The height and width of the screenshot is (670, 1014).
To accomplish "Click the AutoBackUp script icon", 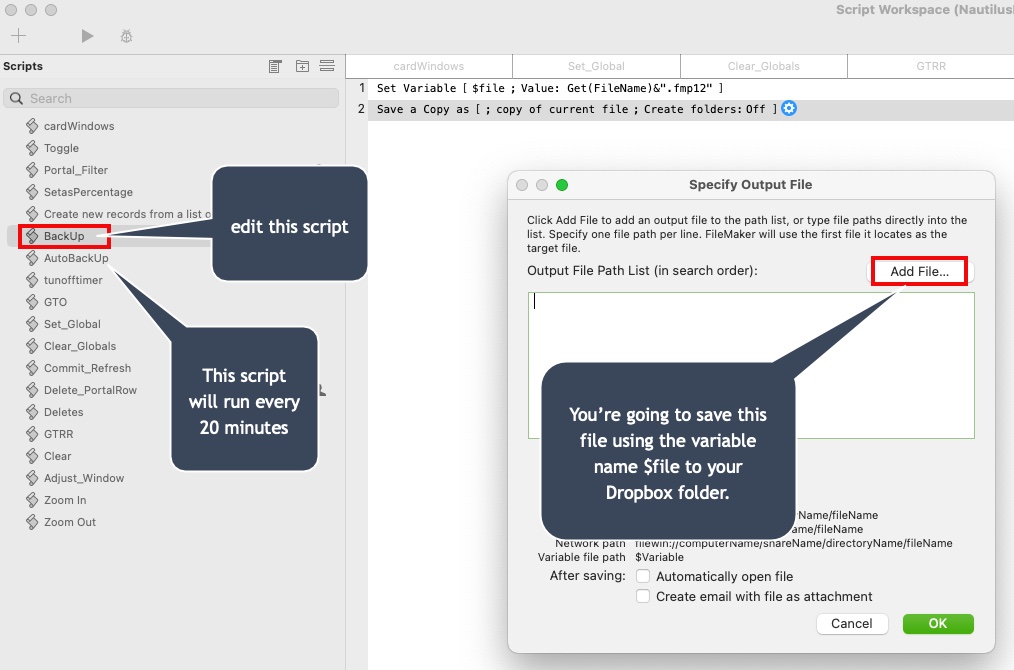I will [x=32, y=258].
